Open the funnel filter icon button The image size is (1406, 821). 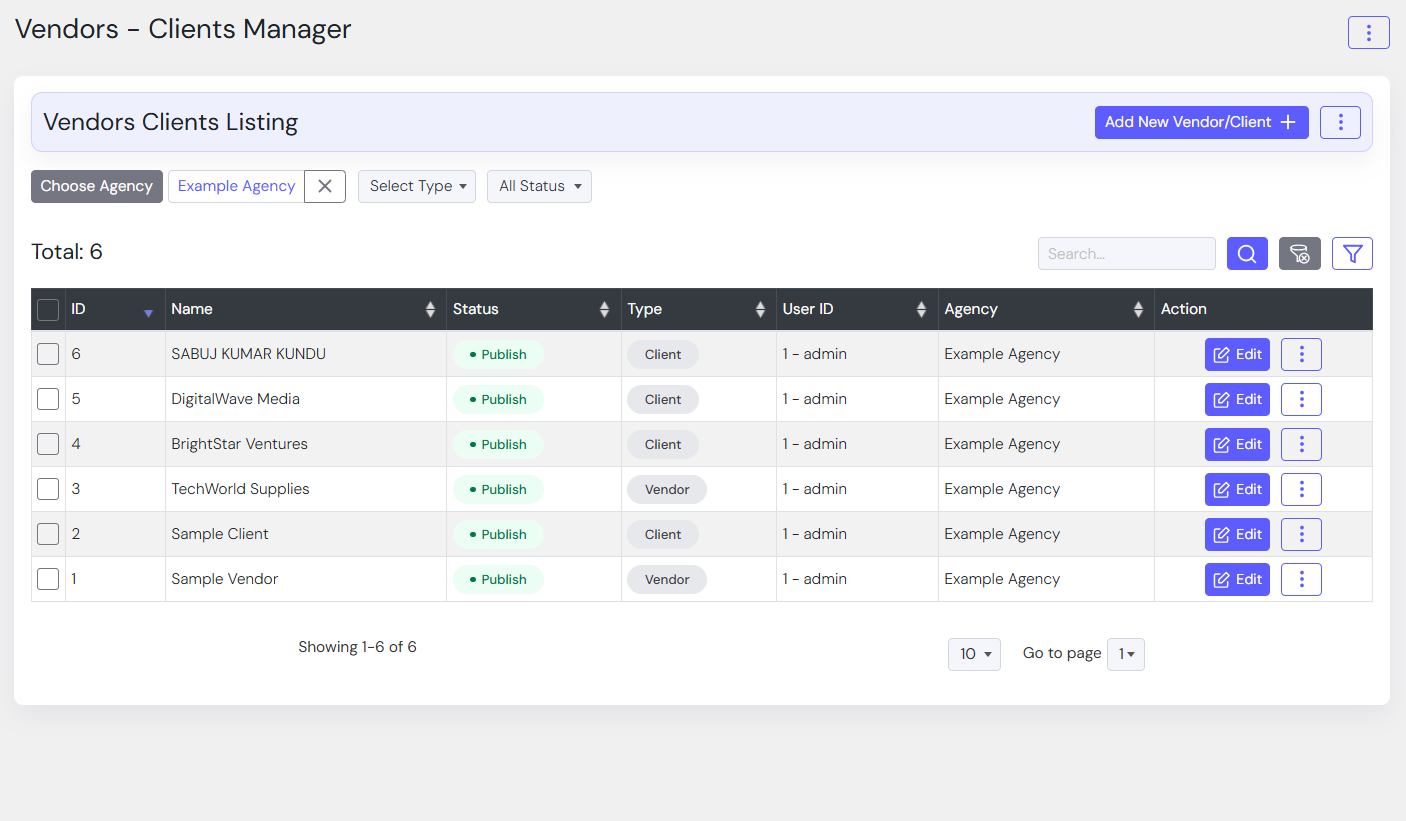tap(1352, 254)
